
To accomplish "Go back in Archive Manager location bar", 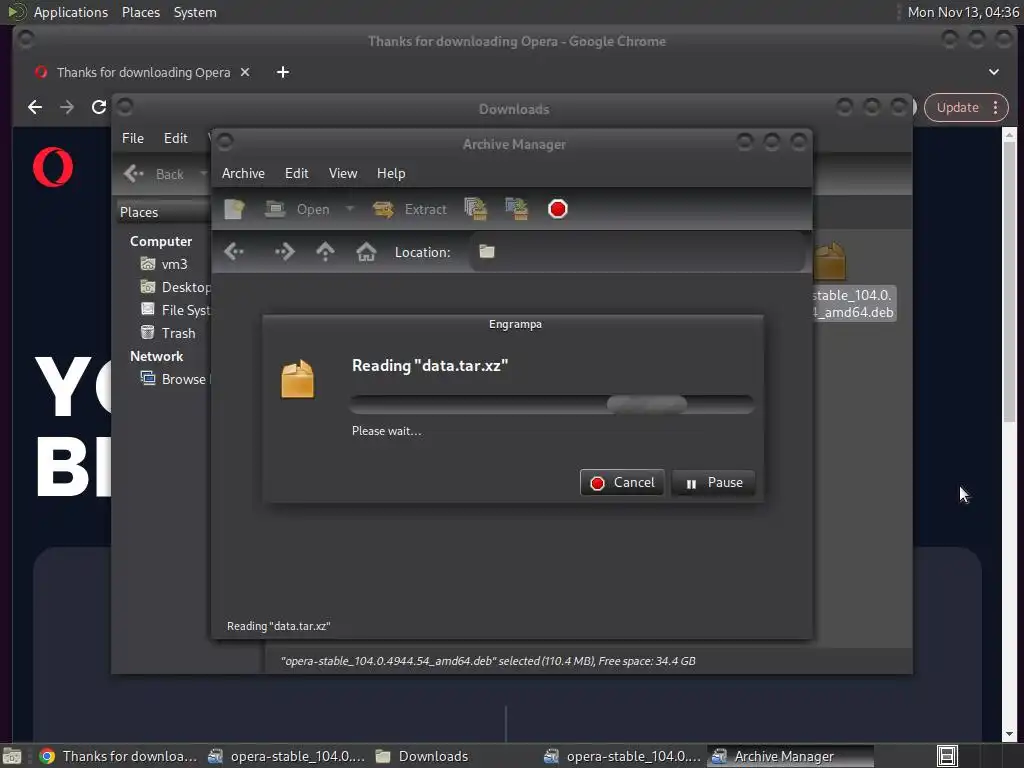I will [234, 251].
